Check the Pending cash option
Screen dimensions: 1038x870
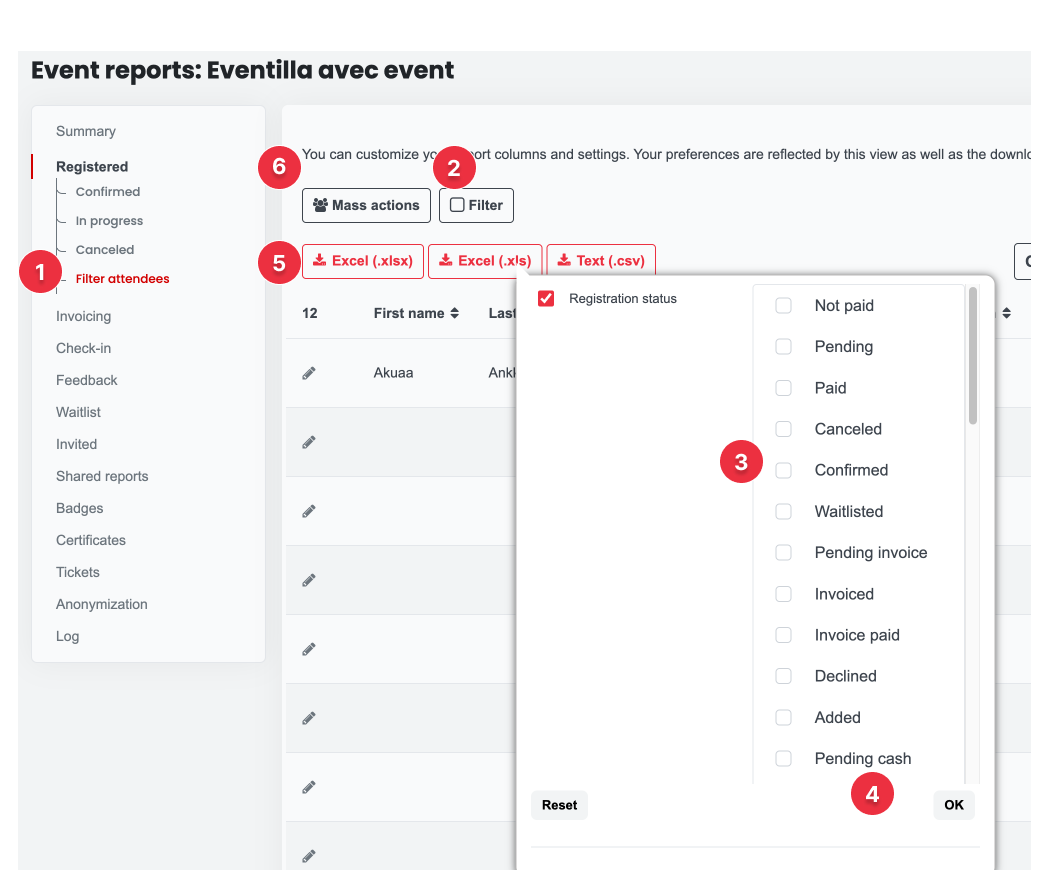[783, 758]
